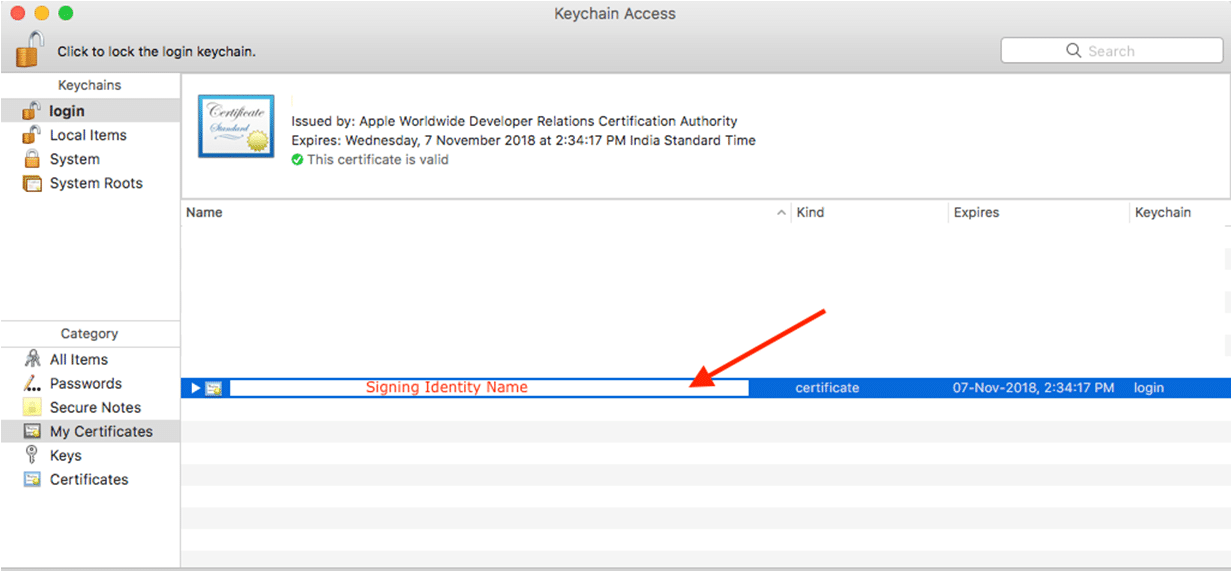The height and width of the screenshot is (572, 1232).
Task: Click the 'Issued by: Apple Worldwide Developer Relations' text
Action: pos(514,121)
